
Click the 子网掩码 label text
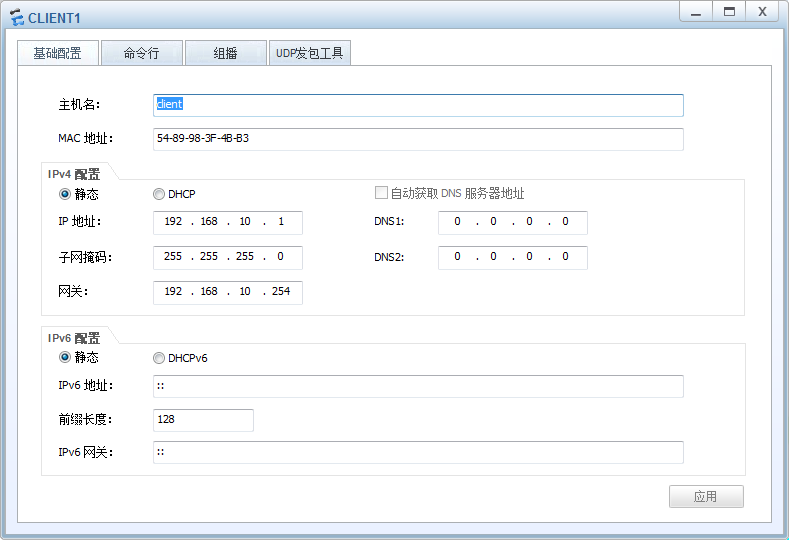coord(85,257)
